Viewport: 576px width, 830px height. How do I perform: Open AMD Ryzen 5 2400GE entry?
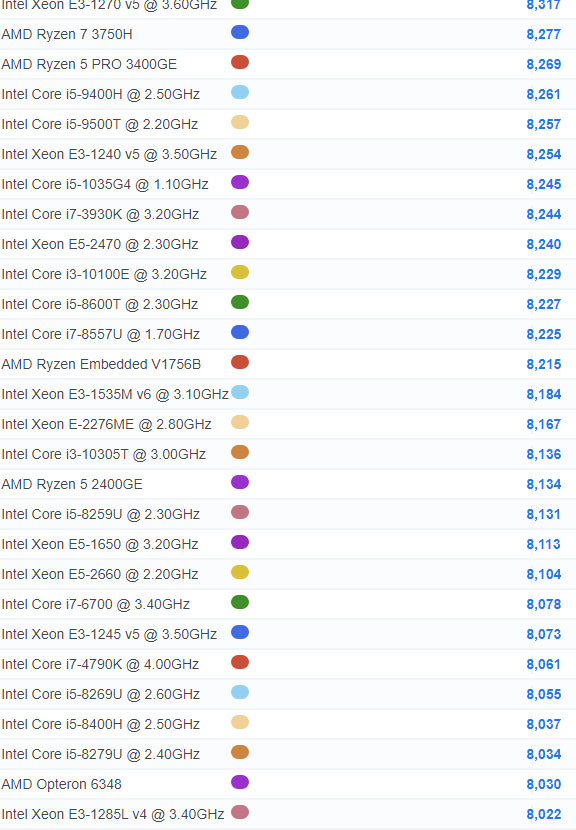point(72,484)
